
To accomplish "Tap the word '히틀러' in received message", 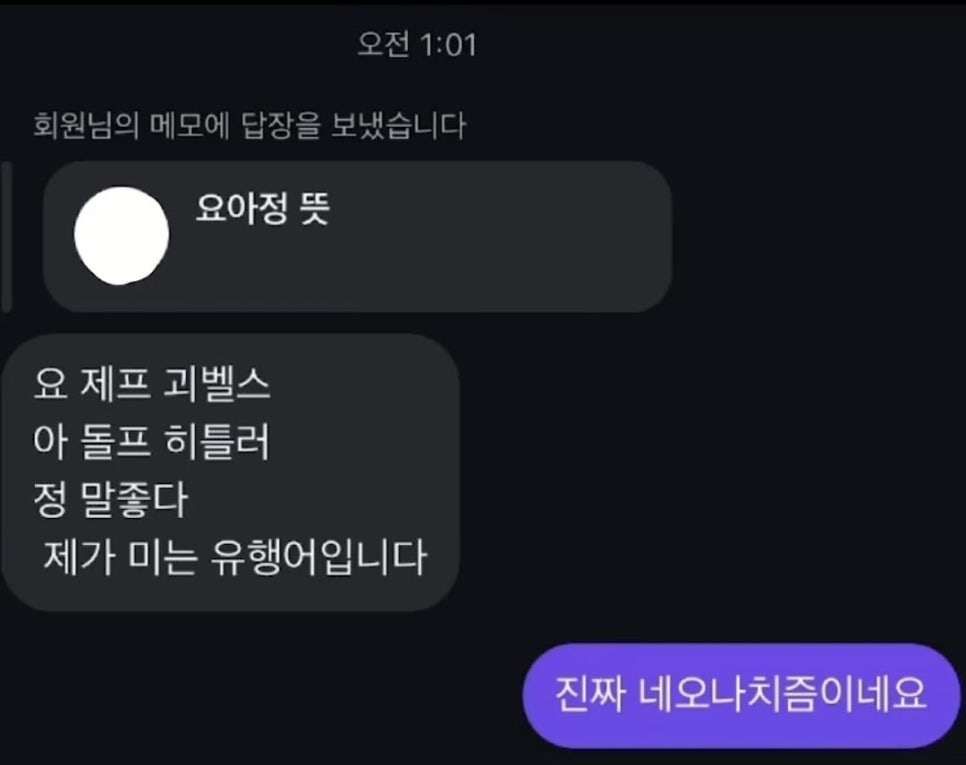I will pos(217,442).
